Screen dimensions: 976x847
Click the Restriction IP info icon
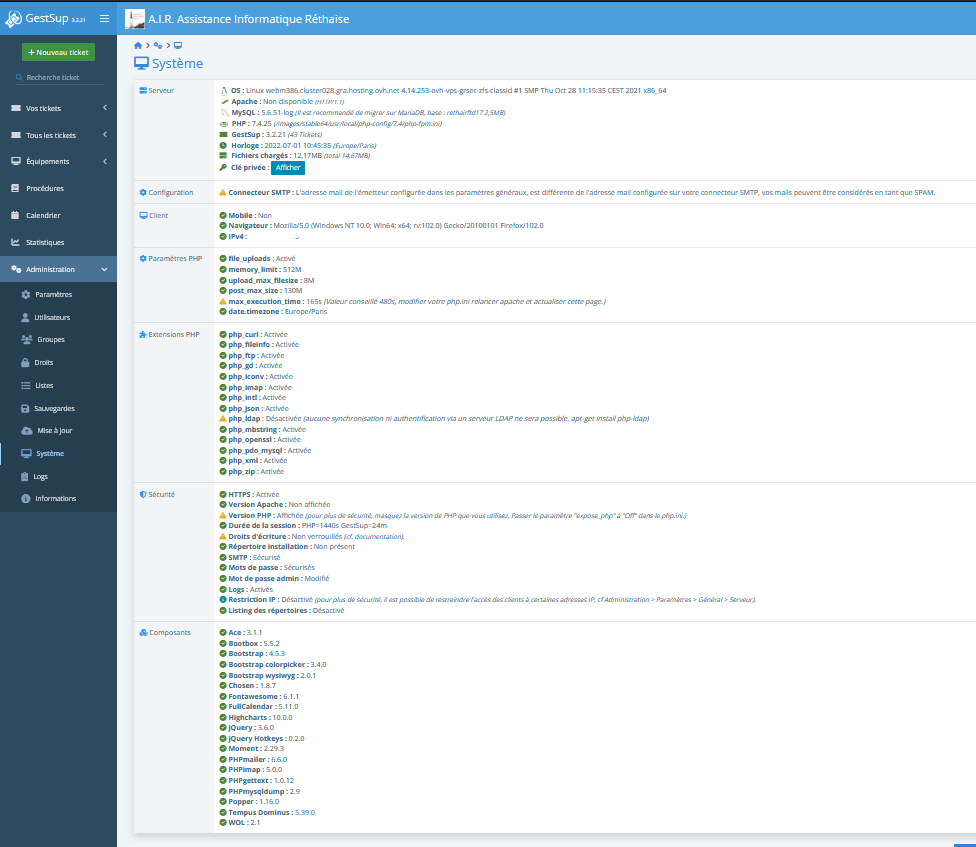pos(223,599)
